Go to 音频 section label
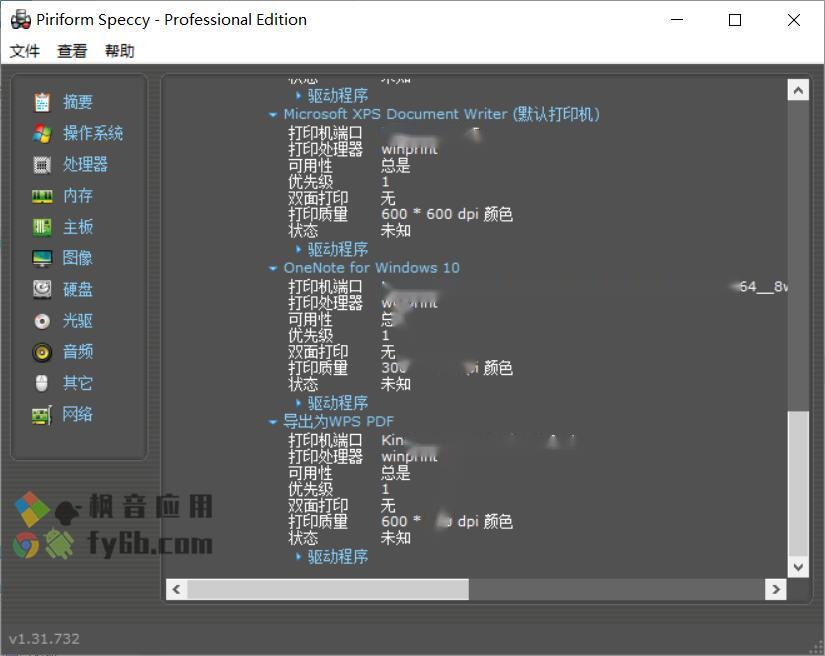This screenshot has height=656, width=825. 78,351
